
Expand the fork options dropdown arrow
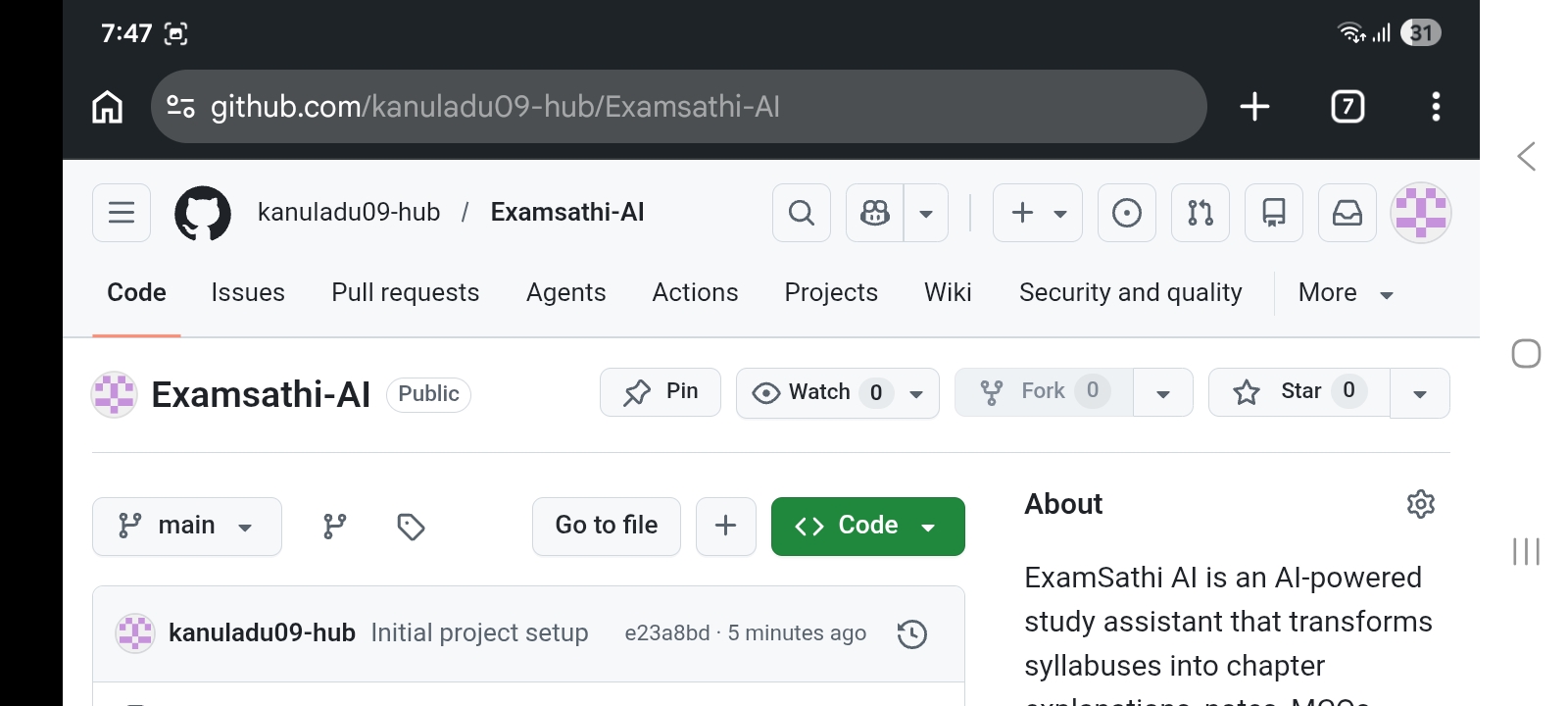(1163, 392)
